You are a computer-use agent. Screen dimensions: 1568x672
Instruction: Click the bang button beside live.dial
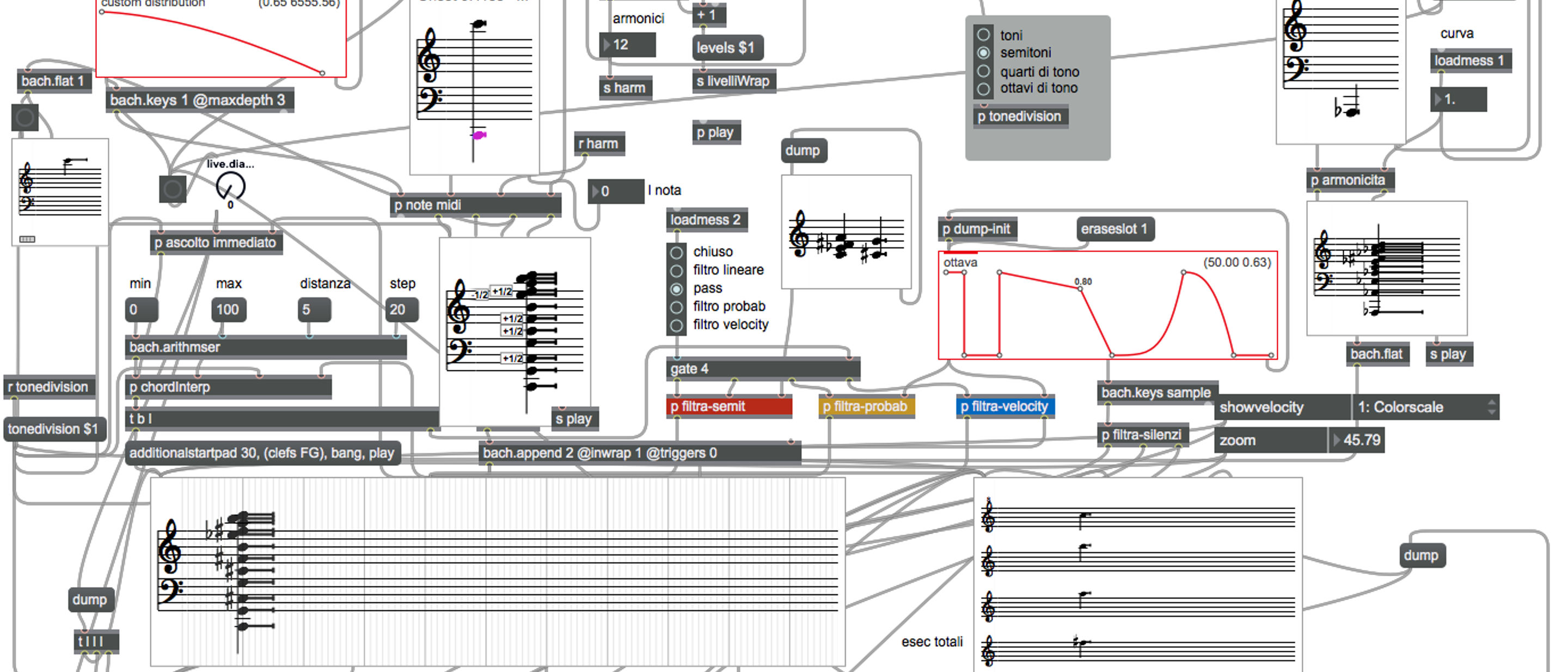click(x=172, y=190)
